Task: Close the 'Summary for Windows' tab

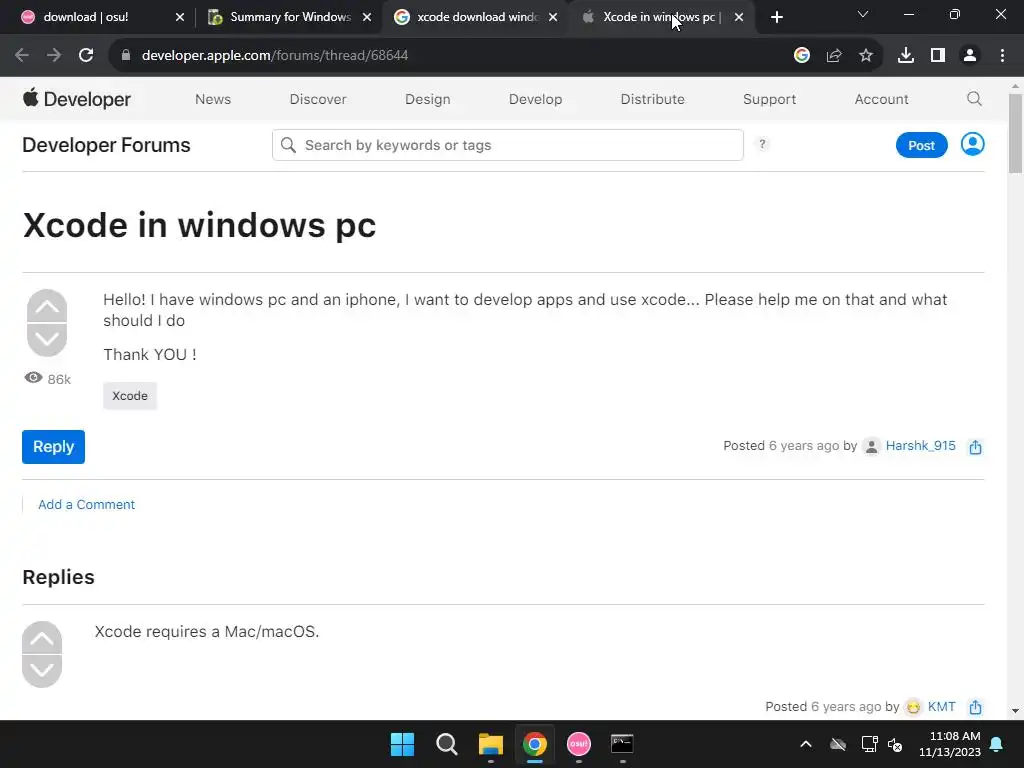Action: (x=367, y=18)
